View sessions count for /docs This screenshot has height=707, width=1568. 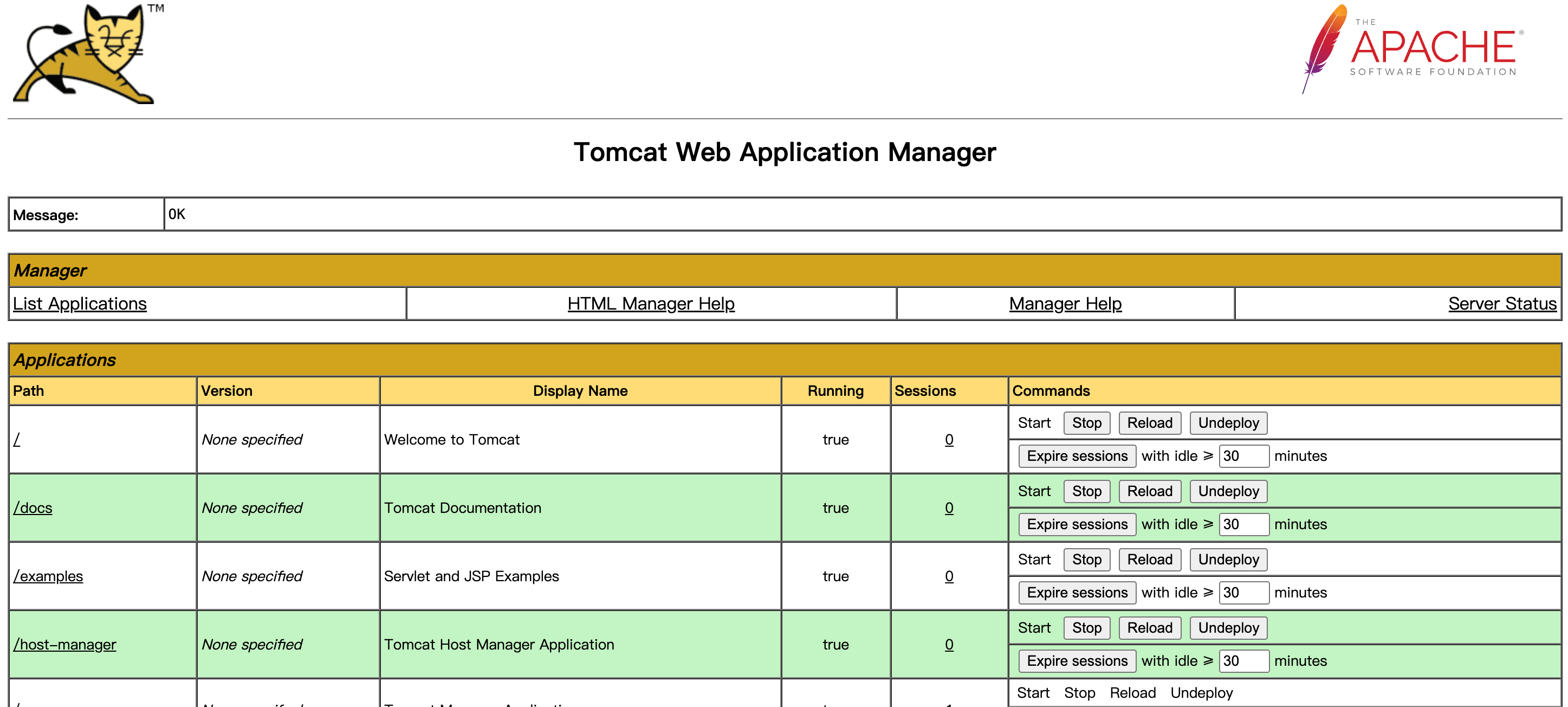click(x=948, y=507)
